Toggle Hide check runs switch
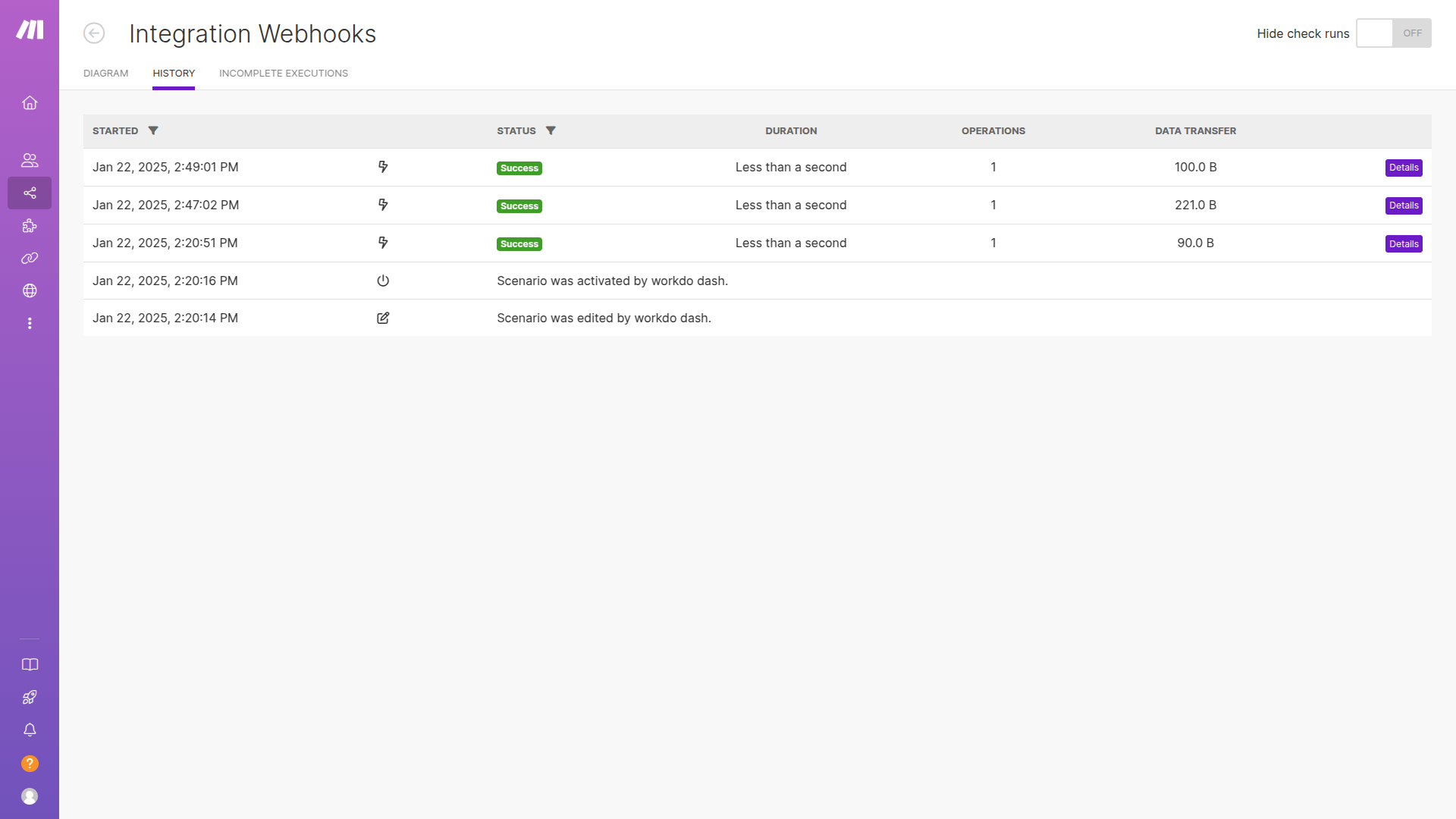1456x819 pixels. (x=1393, y=33)
